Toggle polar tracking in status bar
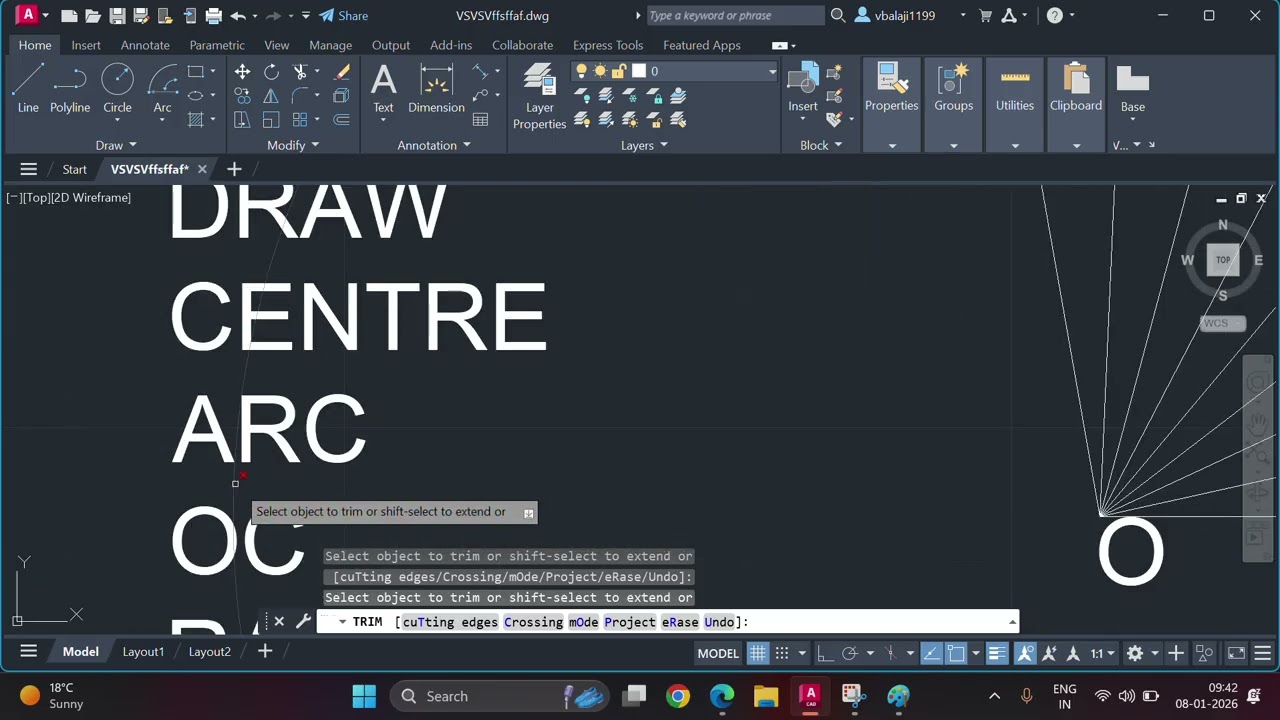Screen dimensions: 1280x720 [x=850, y=653]
